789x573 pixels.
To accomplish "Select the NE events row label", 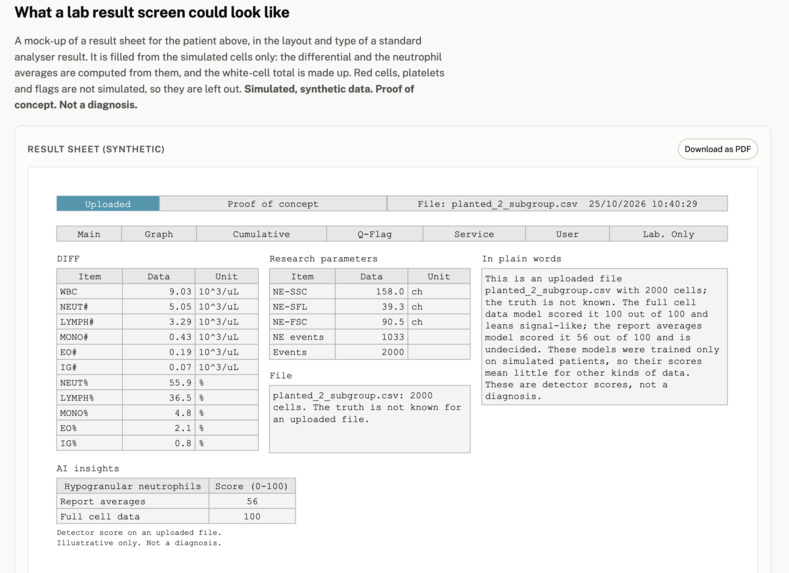I will (302, 337).
